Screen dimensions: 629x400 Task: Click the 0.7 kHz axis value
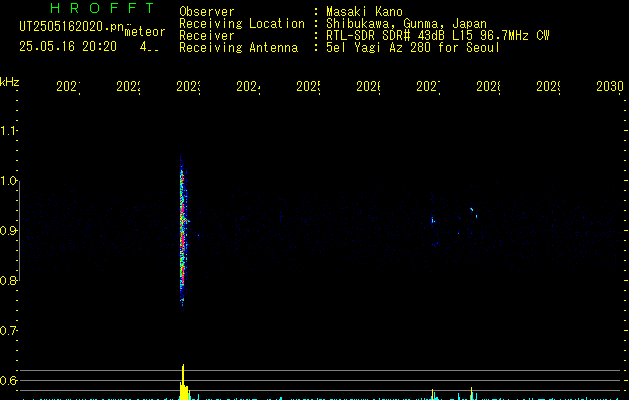tap(8, 331)
